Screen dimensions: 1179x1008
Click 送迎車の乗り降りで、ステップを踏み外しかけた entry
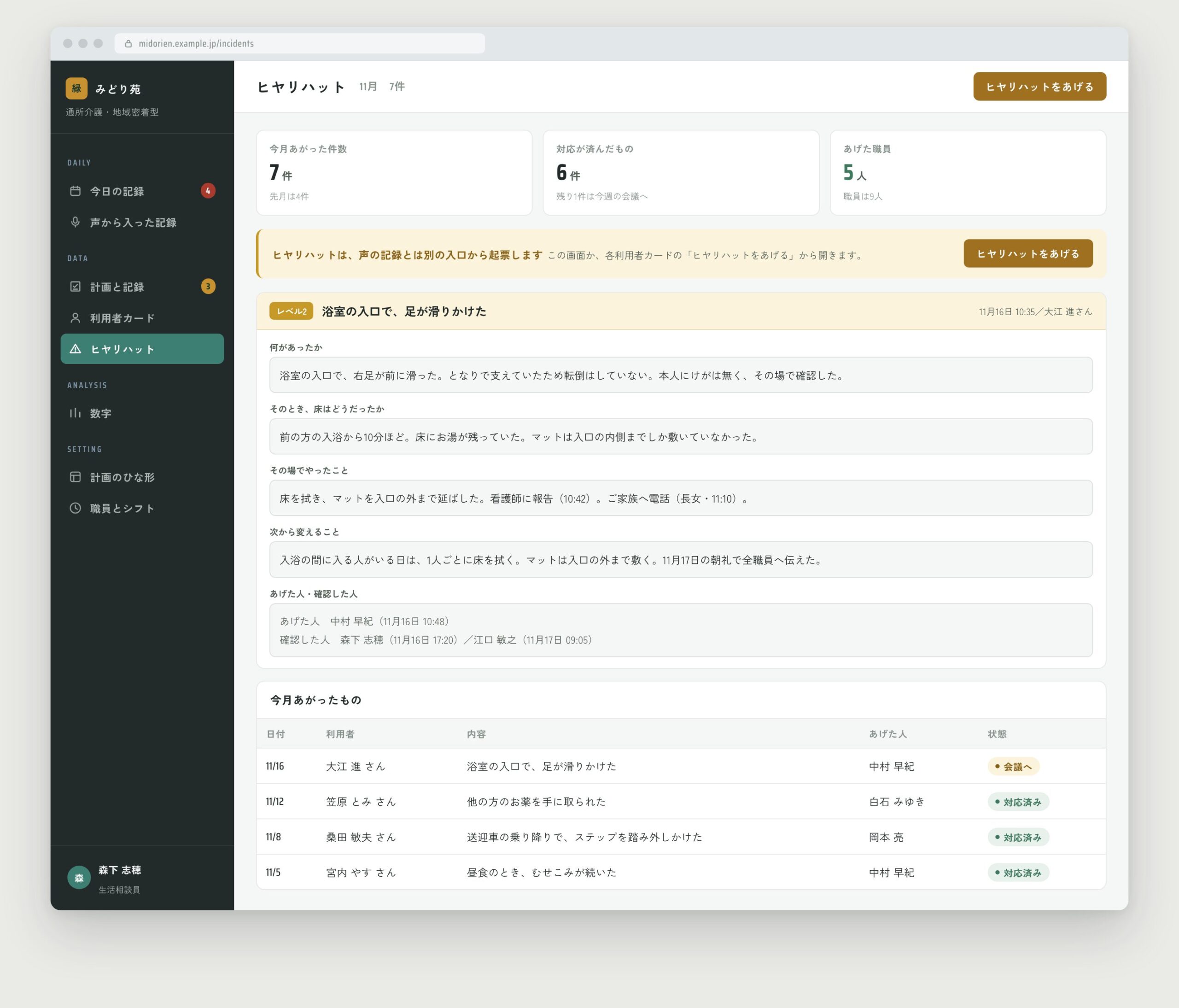pos(584,837)
